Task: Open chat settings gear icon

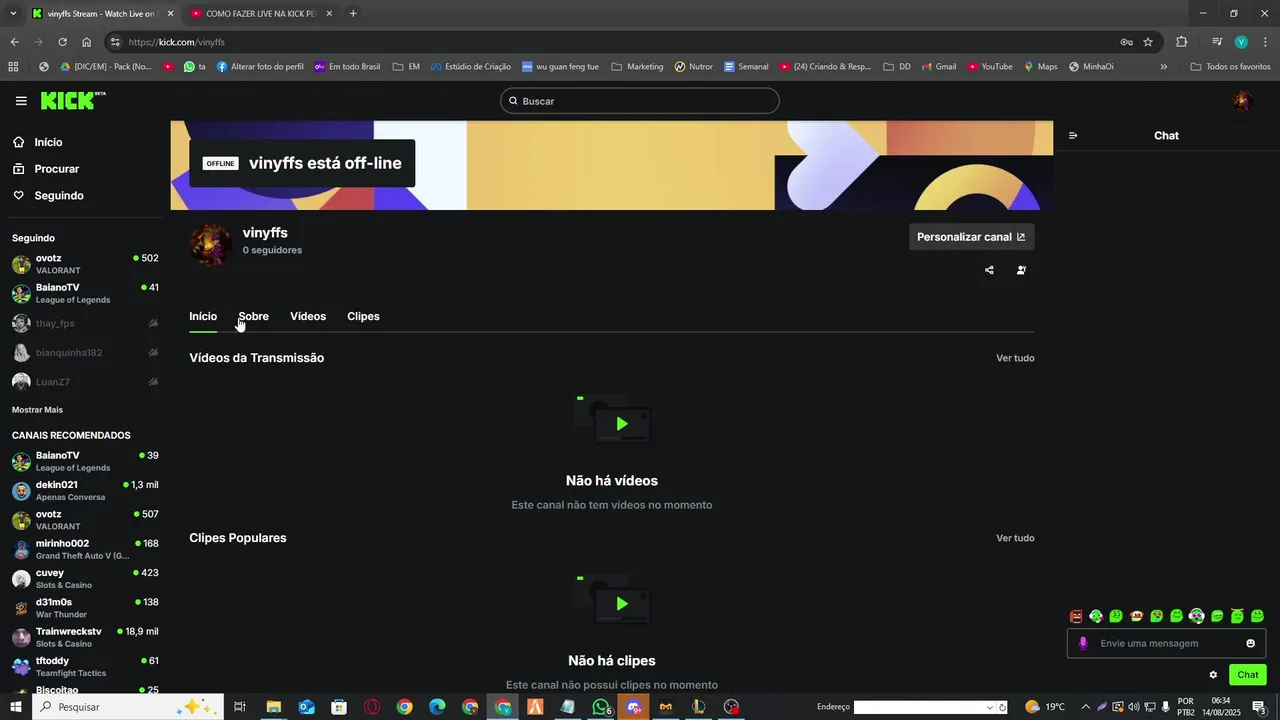Action: [1213, 675]
